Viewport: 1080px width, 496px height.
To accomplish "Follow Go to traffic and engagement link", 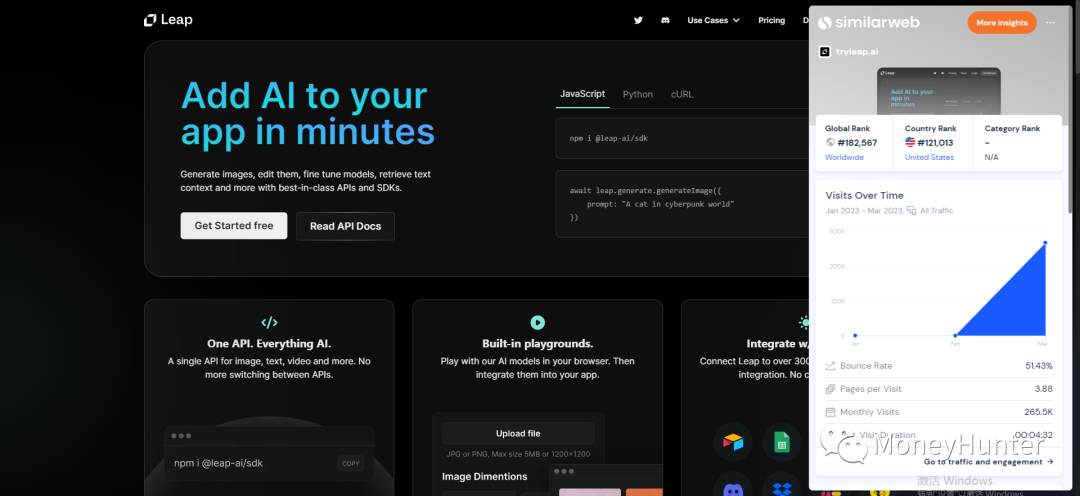I will click(989, 462).
